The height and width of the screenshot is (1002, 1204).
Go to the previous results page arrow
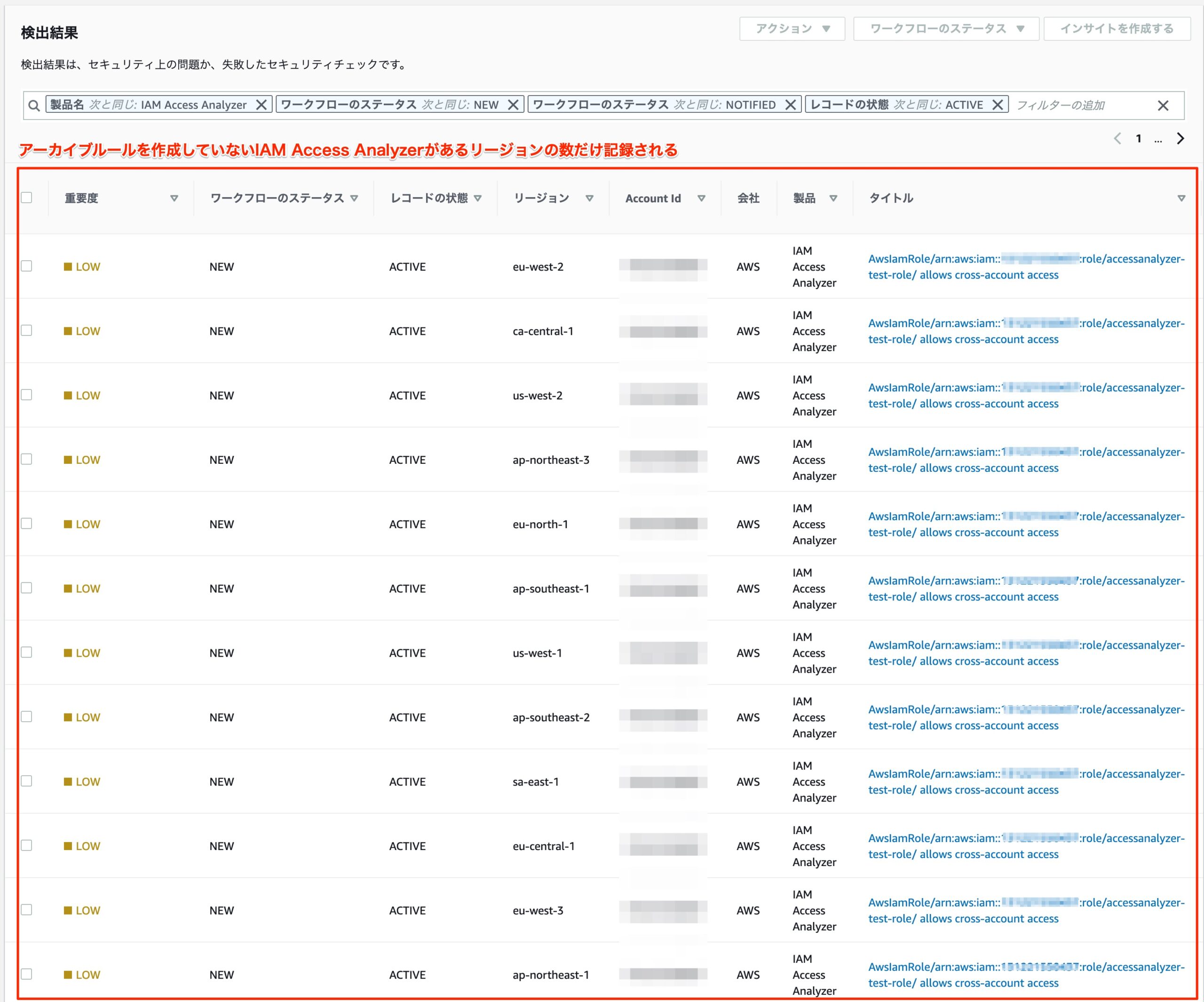click(1117, 138)
